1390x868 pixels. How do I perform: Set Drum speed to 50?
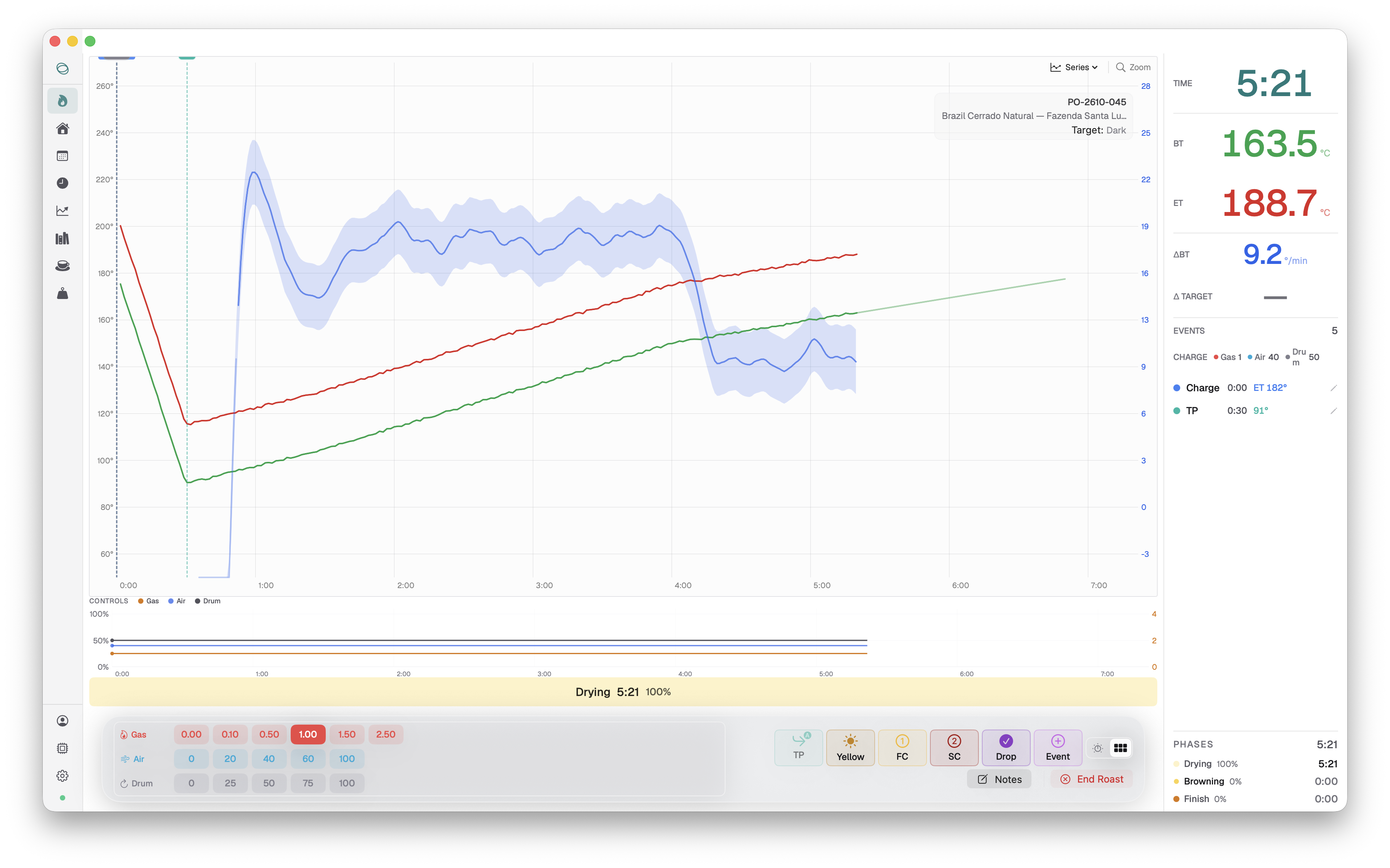click(269, 783)
